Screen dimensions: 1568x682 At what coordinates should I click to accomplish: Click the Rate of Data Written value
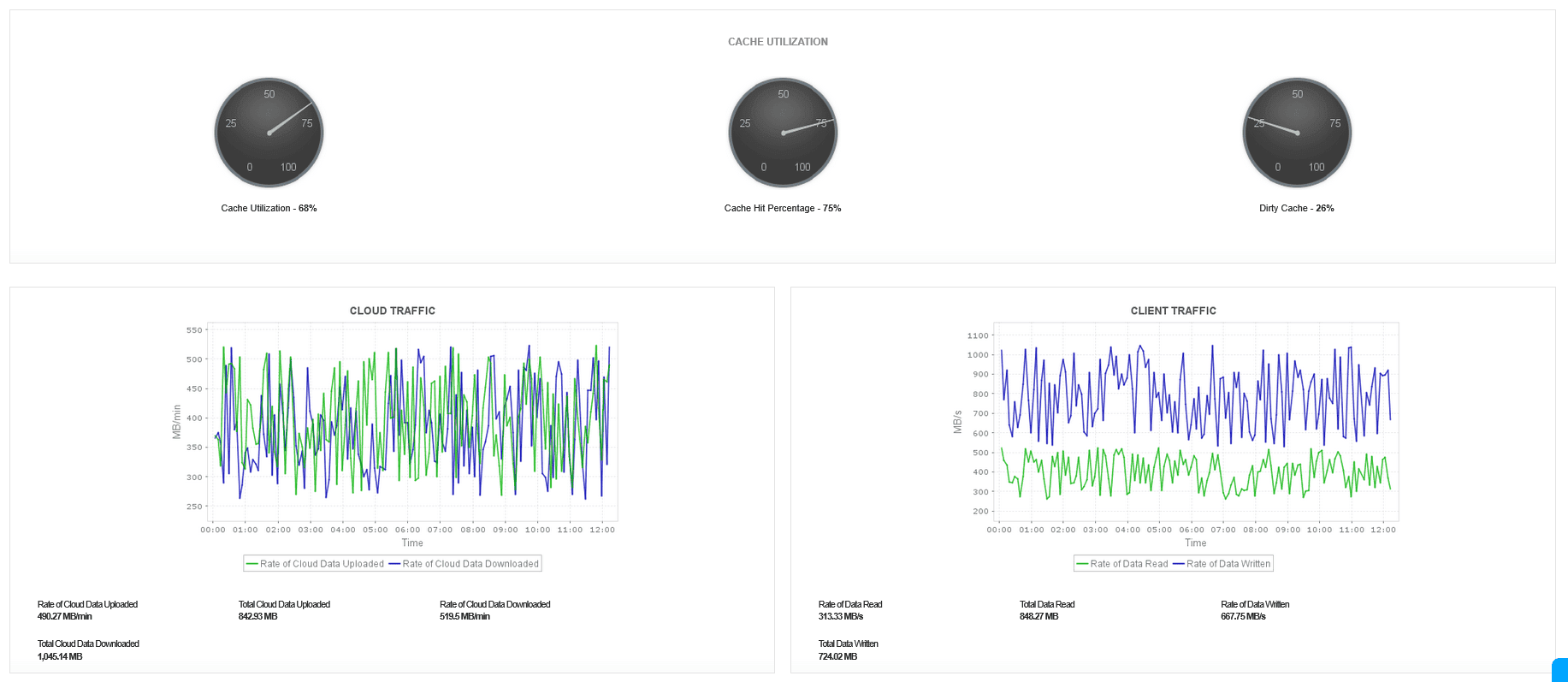1243,616
